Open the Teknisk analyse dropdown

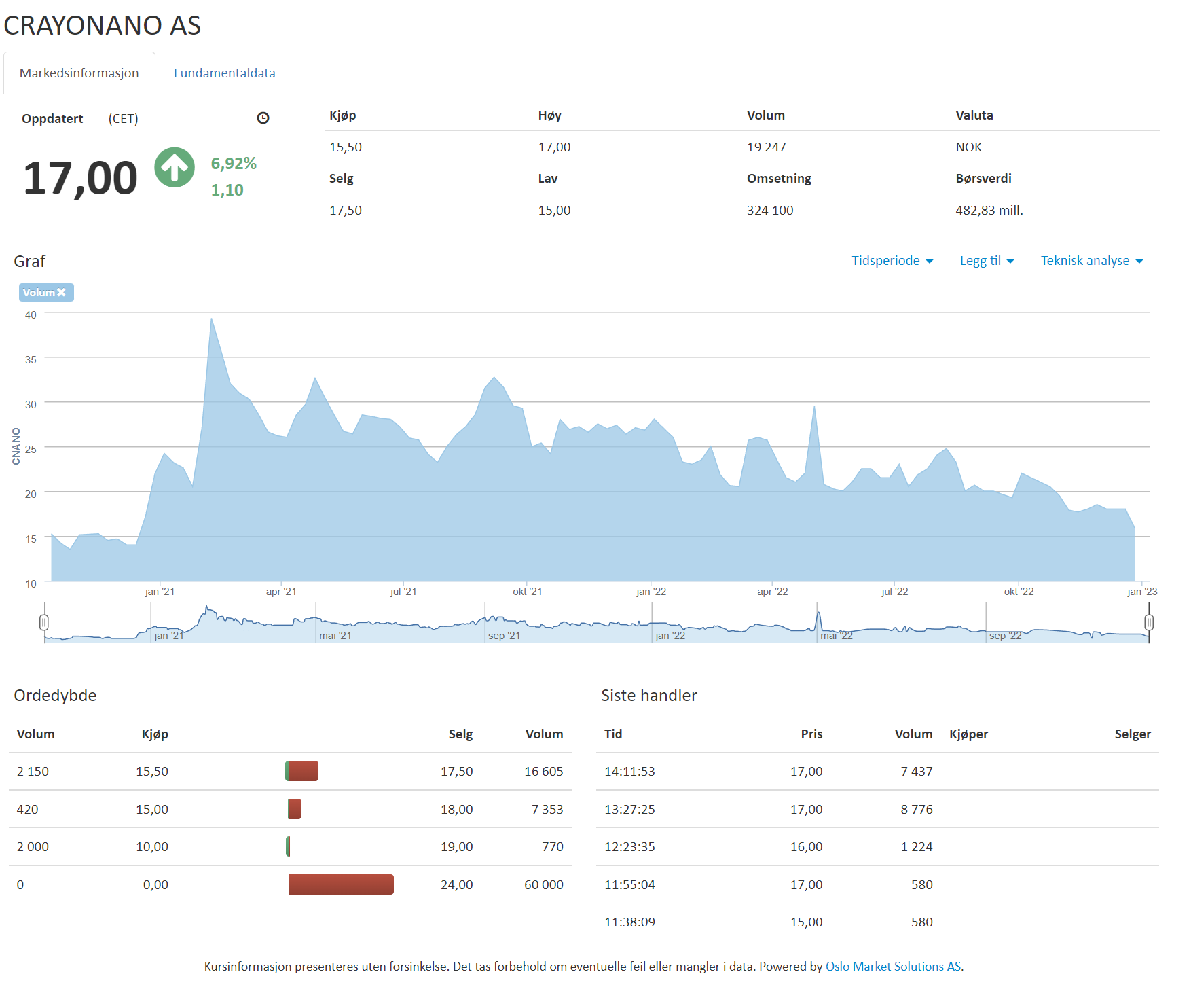(x=1092, y=261)
